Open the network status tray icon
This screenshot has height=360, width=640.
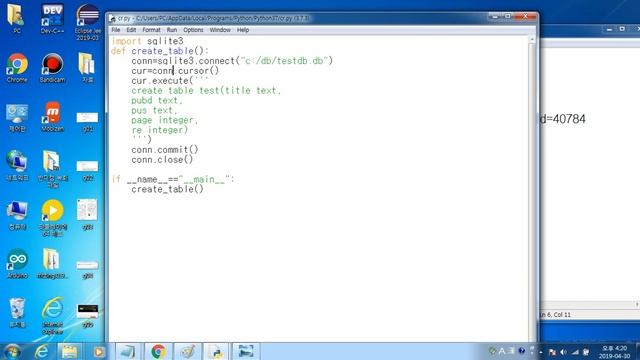pyautogui.click(x=575, y=352)
